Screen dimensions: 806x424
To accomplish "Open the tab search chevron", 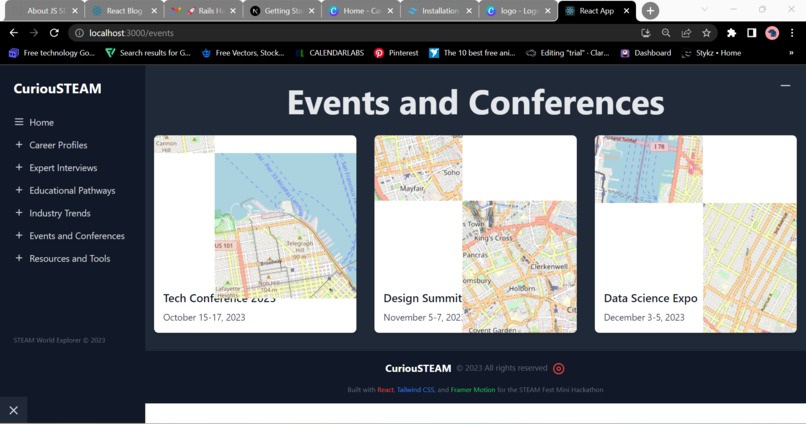I will coord(704,10).
